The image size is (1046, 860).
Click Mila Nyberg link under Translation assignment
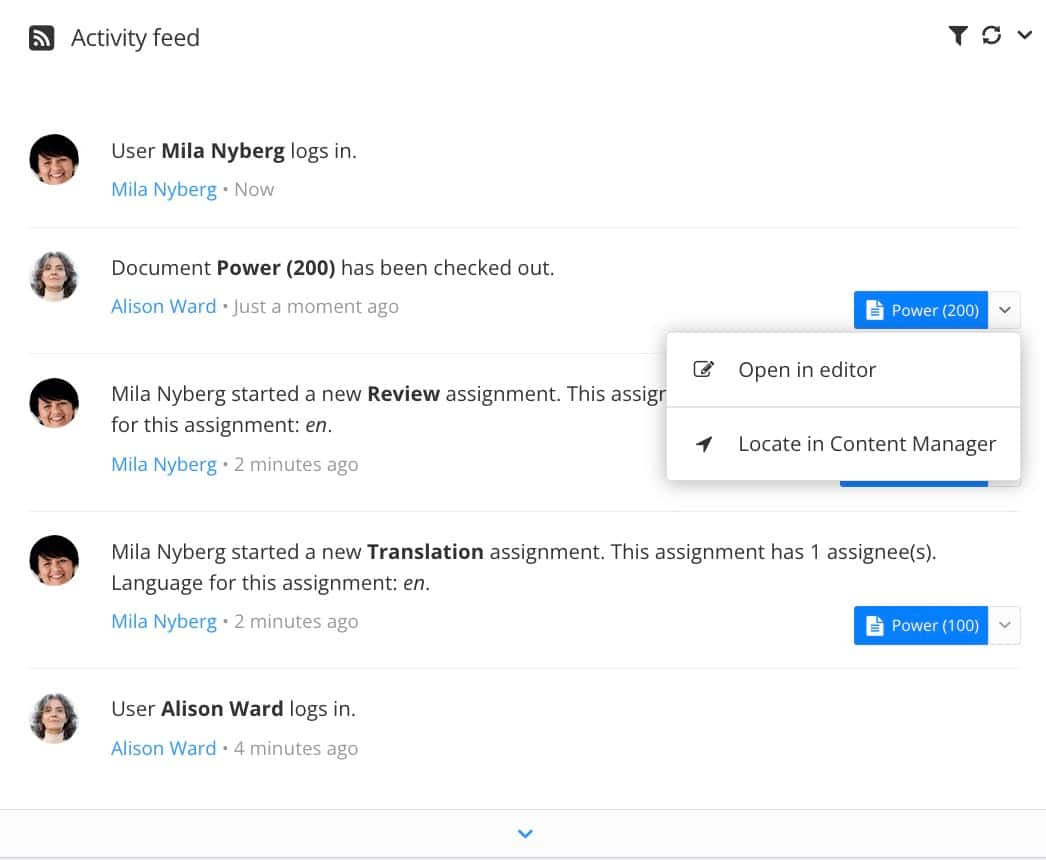(164, 622)
